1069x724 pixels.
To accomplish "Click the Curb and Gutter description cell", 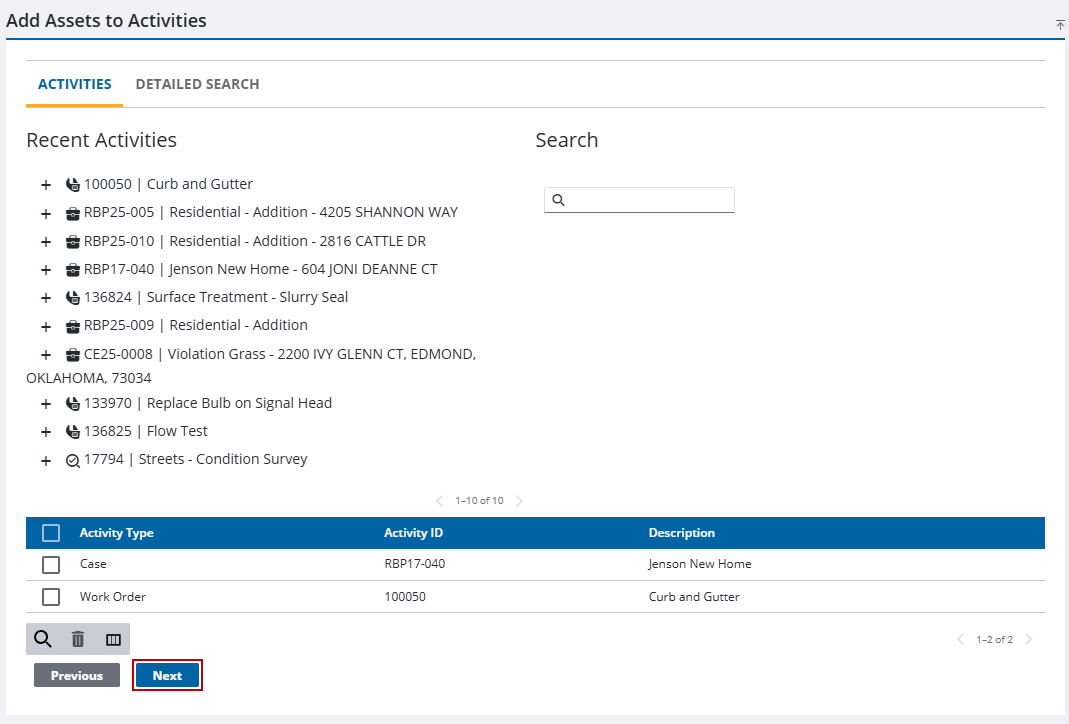I will click(x=694, y=597).
